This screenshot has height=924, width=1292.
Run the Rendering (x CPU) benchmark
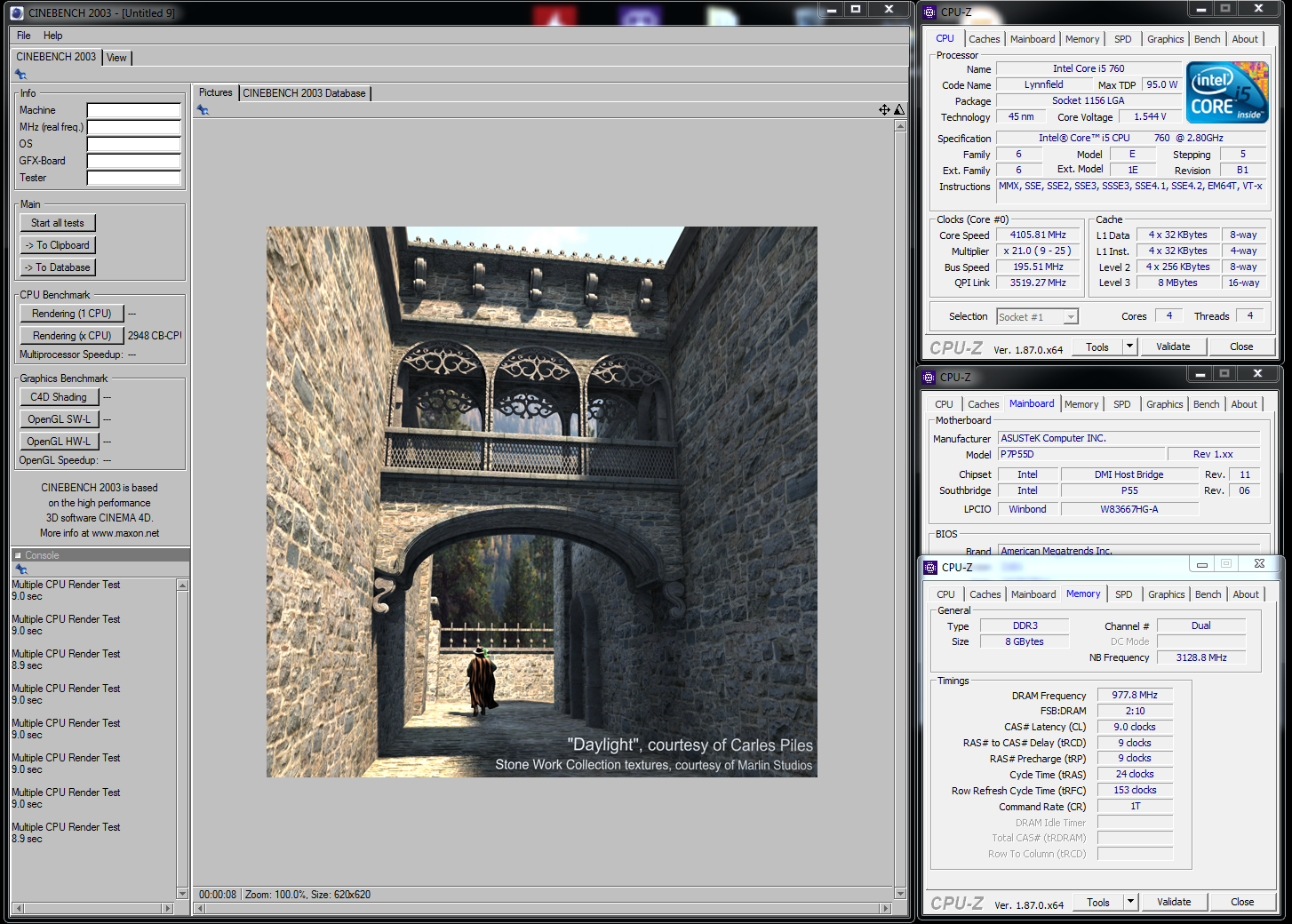point(72,336)
